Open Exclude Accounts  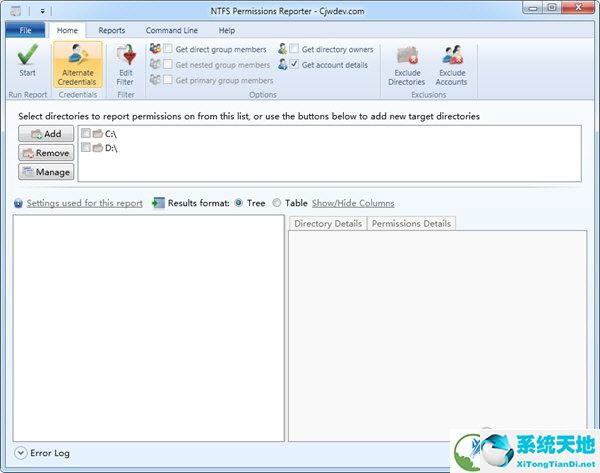tap(452, 65)
